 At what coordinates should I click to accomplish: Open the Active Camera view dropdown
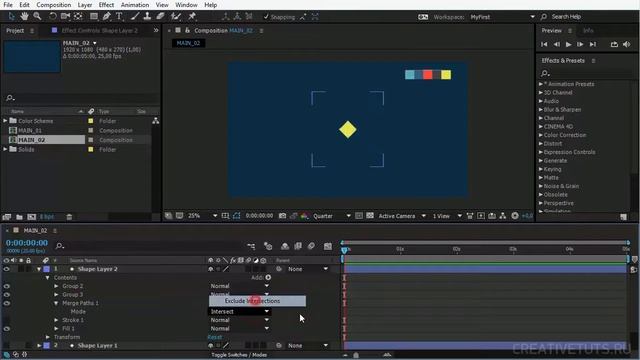(402, 216)
